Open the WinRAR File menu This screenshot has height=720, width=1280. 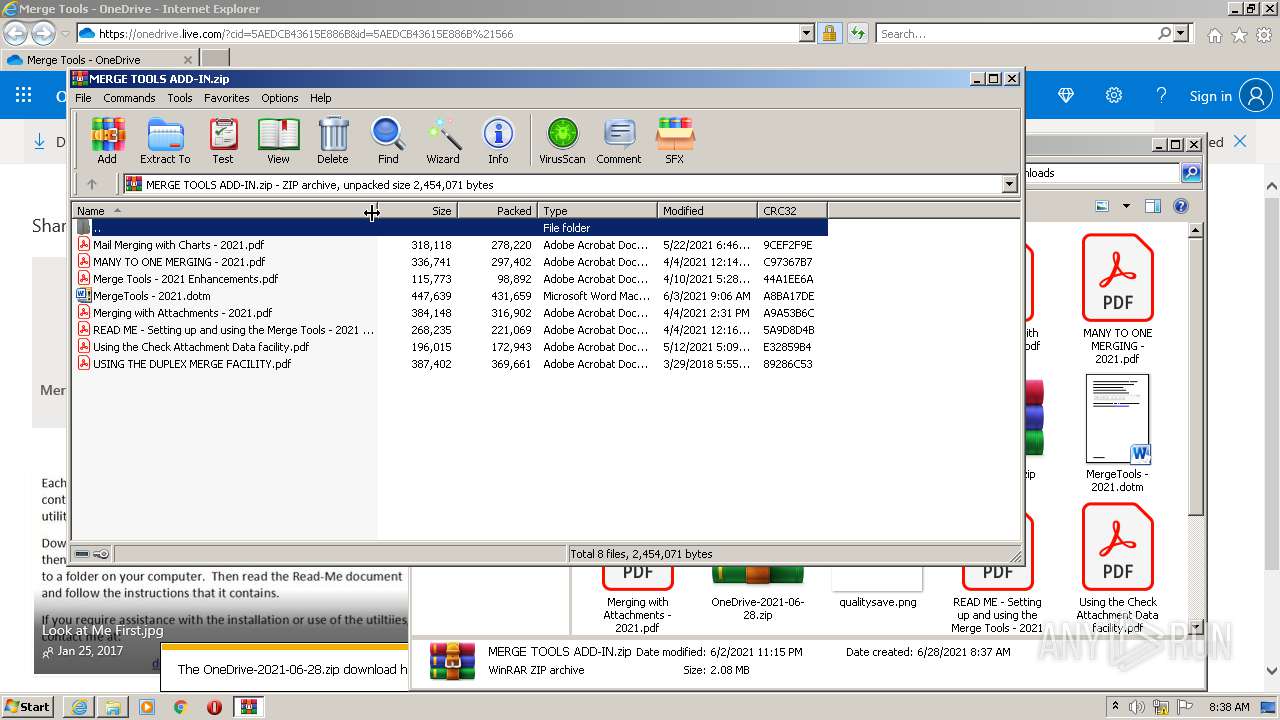[83, 98]
